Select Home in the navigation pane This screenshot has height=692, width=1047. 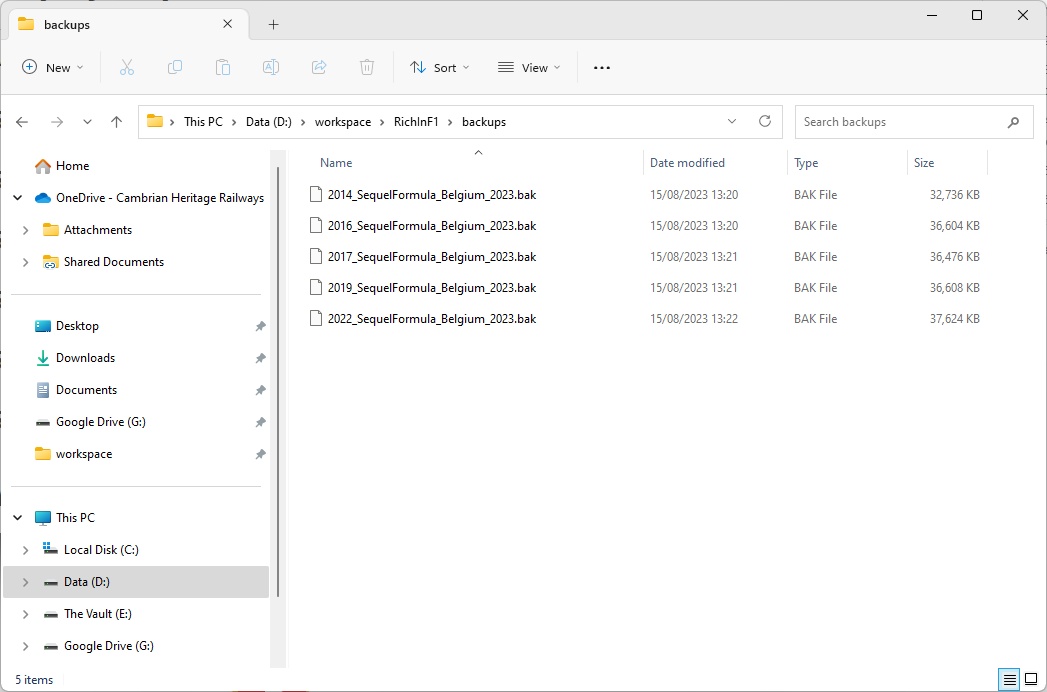pyautogui.click(x=72, y=166)
